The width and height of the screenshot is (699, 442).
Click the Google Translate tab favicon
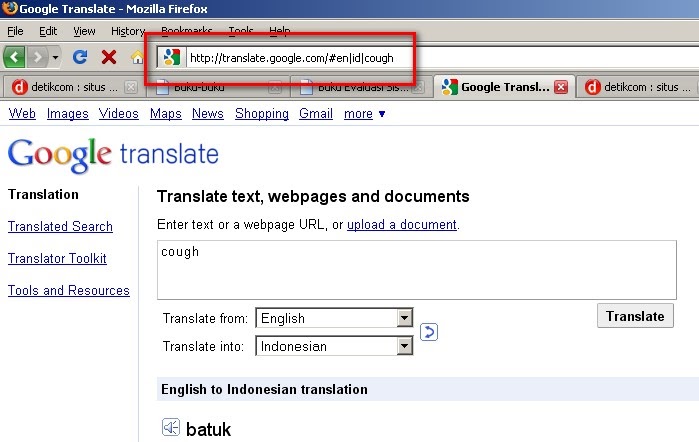point(449,87)
